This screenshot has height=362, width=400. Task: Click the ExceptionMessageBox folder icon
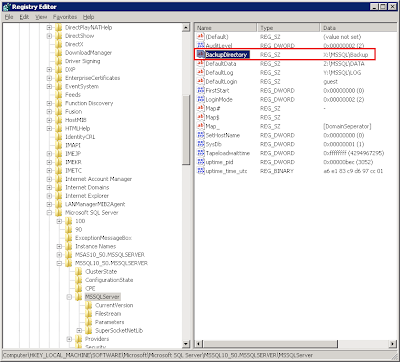(69, 238)
